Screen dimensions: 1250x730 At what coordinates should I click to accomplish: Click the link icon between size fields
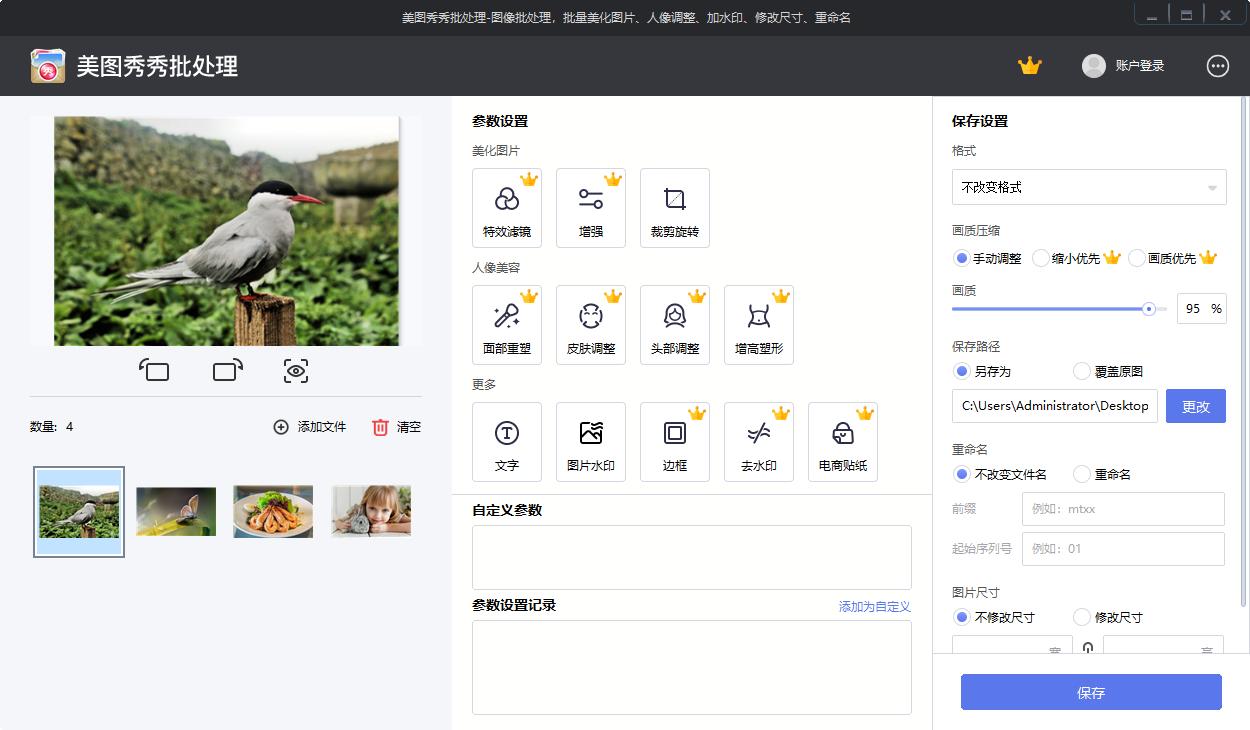[1088, 649]
